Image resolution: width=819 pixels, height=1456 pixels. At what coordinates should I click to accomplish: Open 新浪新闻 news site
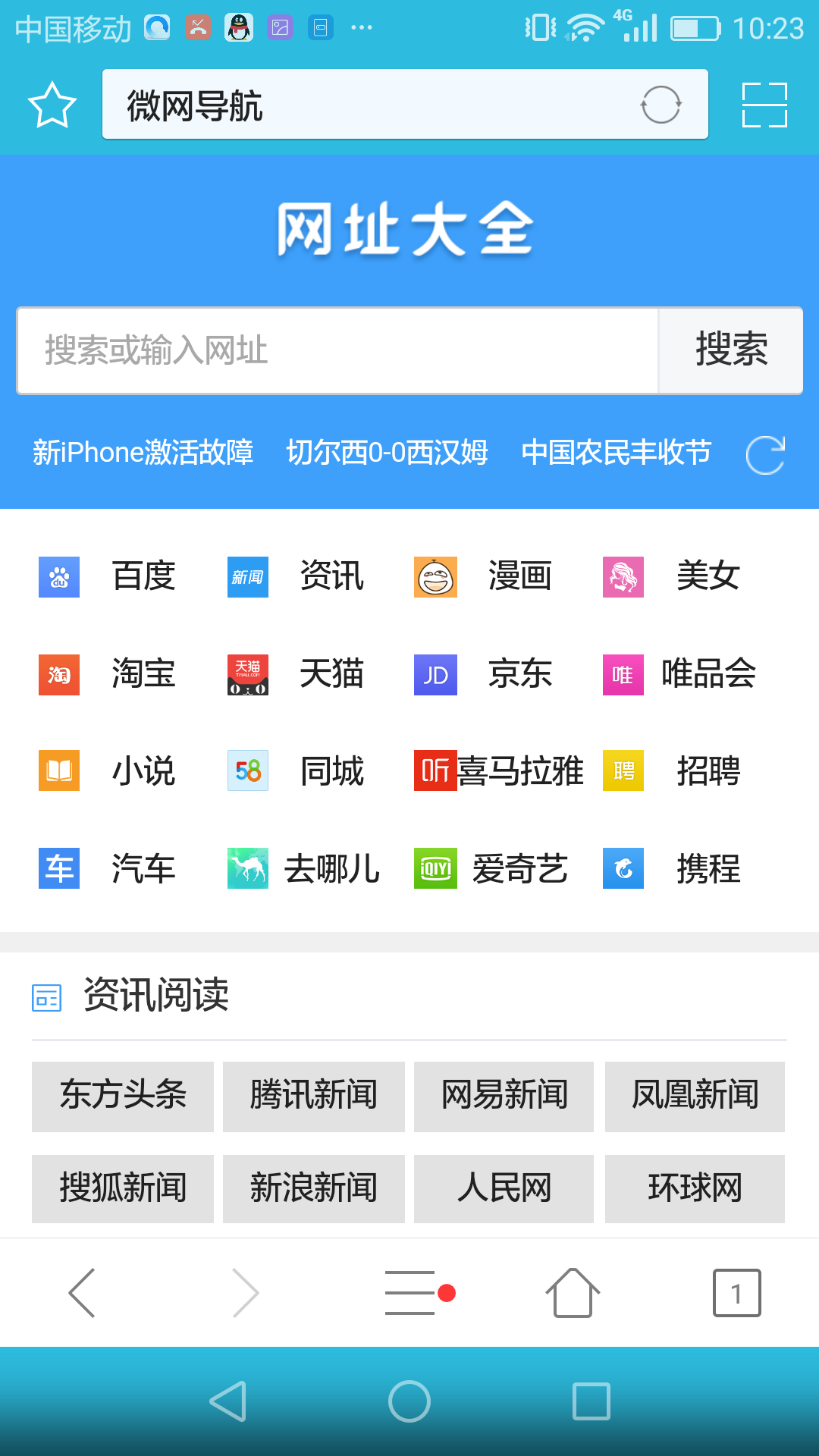314,1189
